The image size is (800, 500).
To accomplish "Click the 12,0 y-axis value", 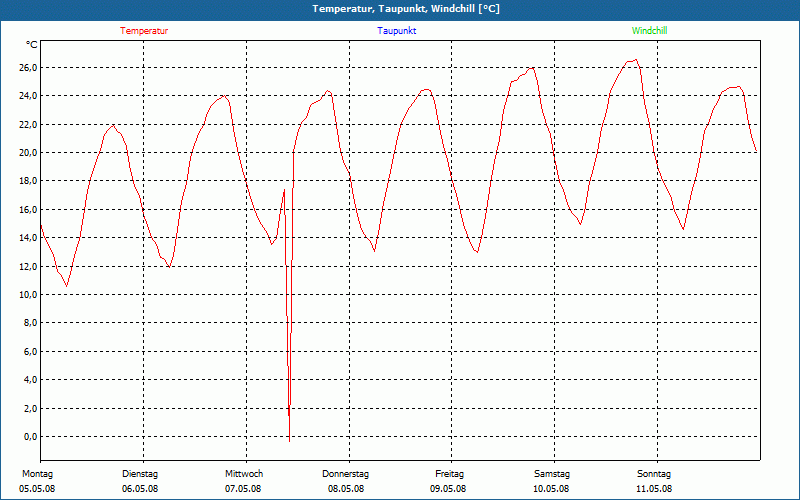I will pos(28,266).
